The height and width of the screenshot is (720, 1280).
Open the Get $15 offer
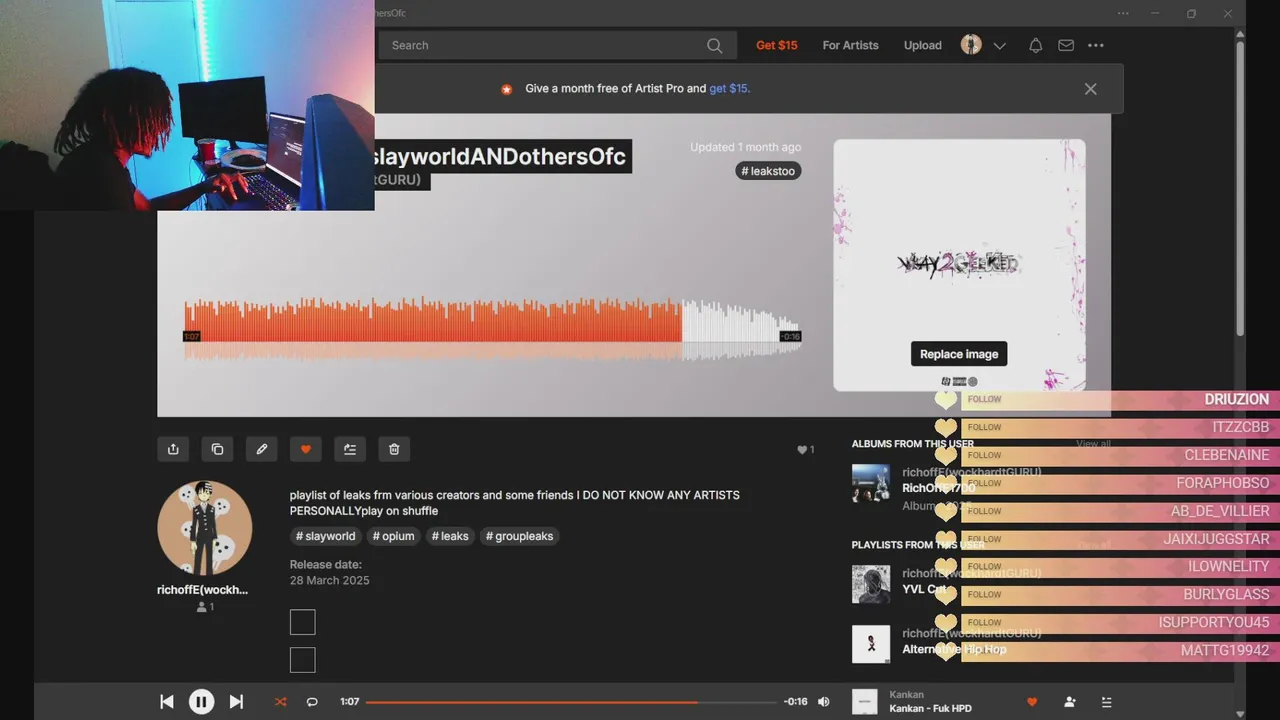[777, 45]
